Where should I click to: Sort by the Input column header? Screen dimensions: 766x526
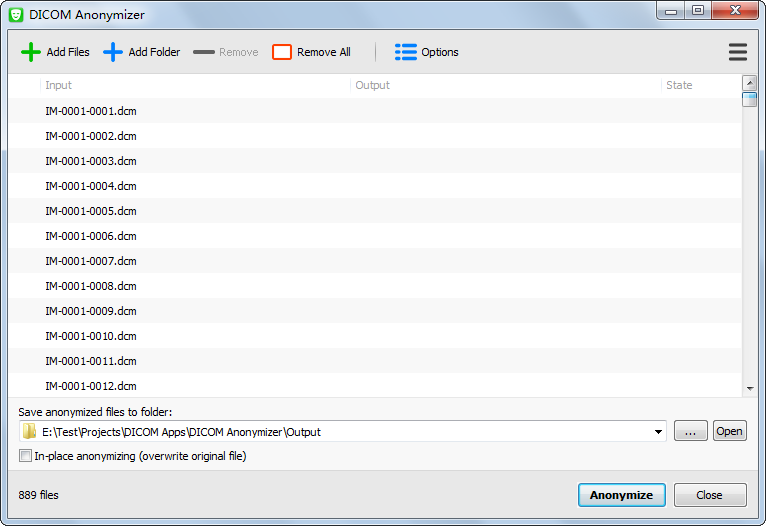point(195,85)
